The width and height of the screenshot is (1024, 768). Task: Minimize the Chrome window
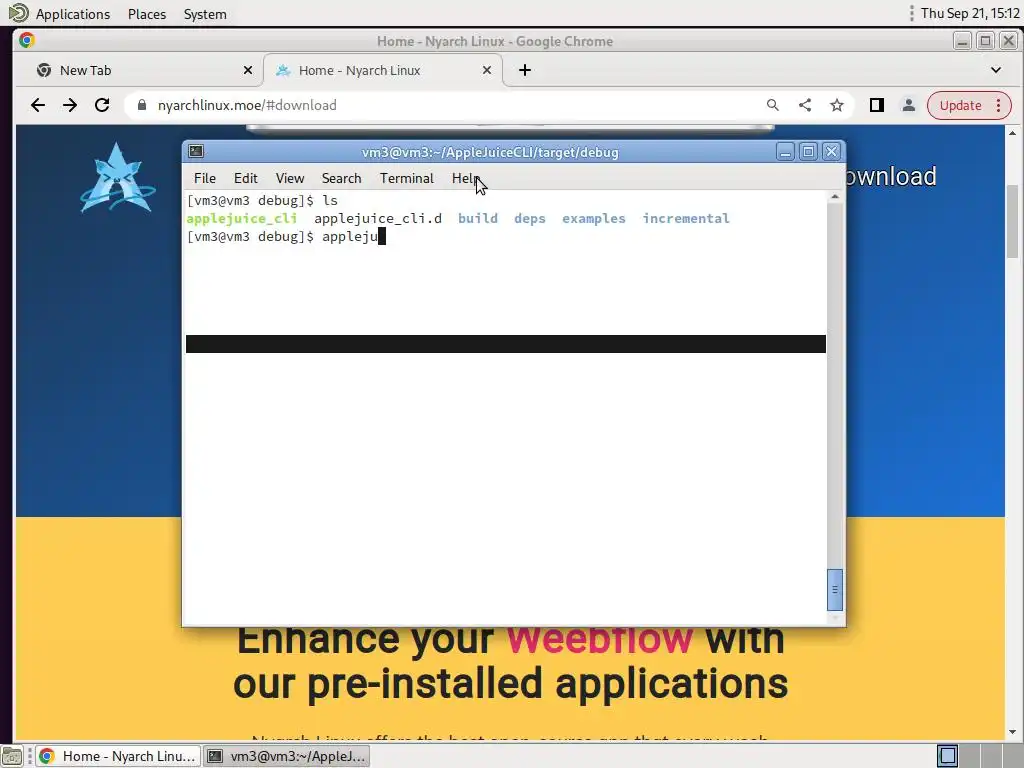(962, 41)
